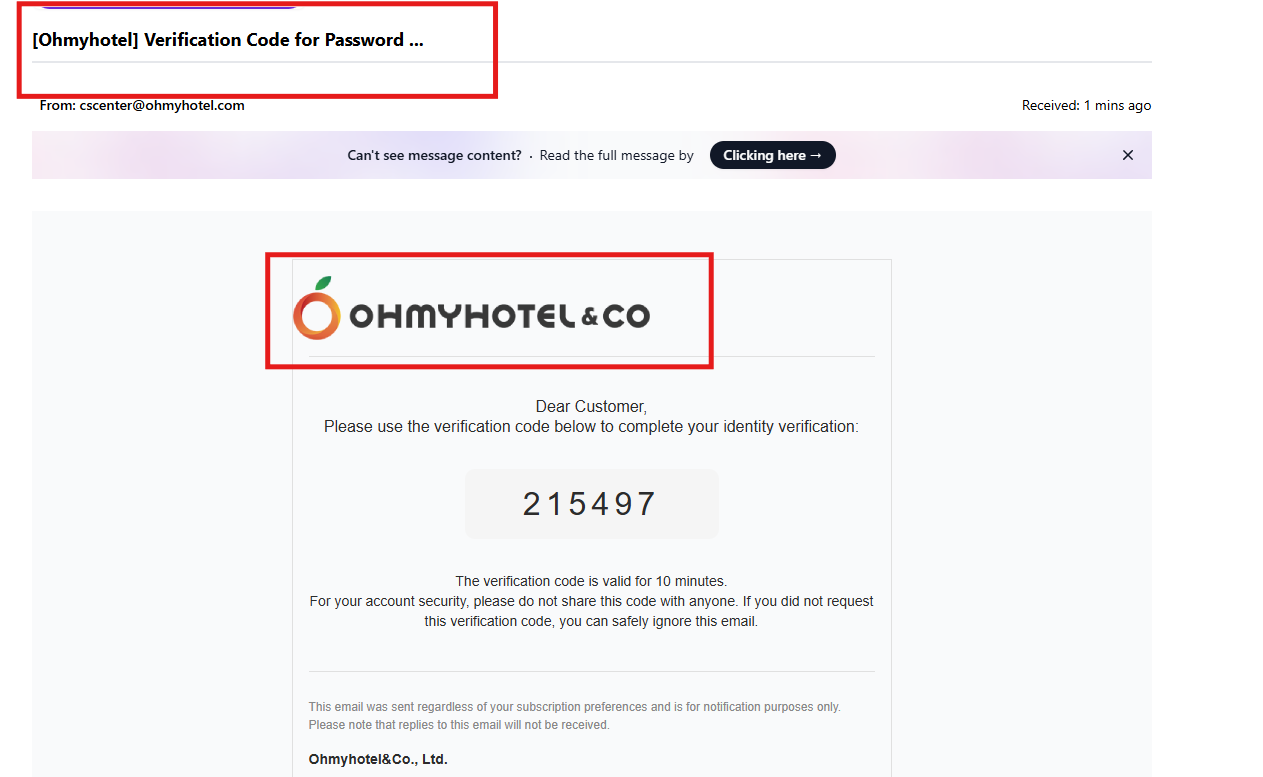Click the "replies to this email" notice
Viewport: 1263px width, 777px height.
click(x=459, y=725)
